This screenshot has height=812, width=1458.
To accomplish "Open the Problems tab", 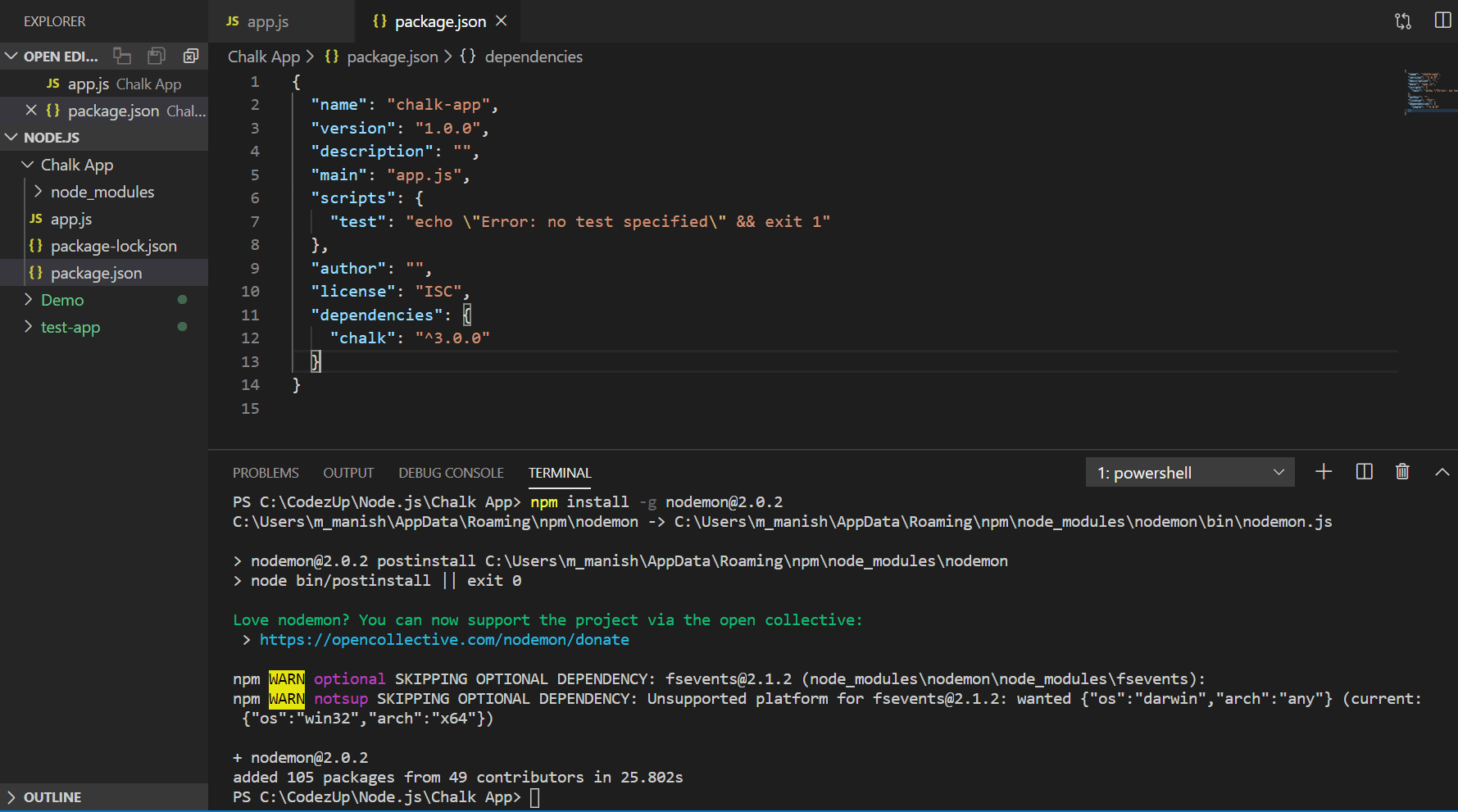I will click(x=266, y=472).
